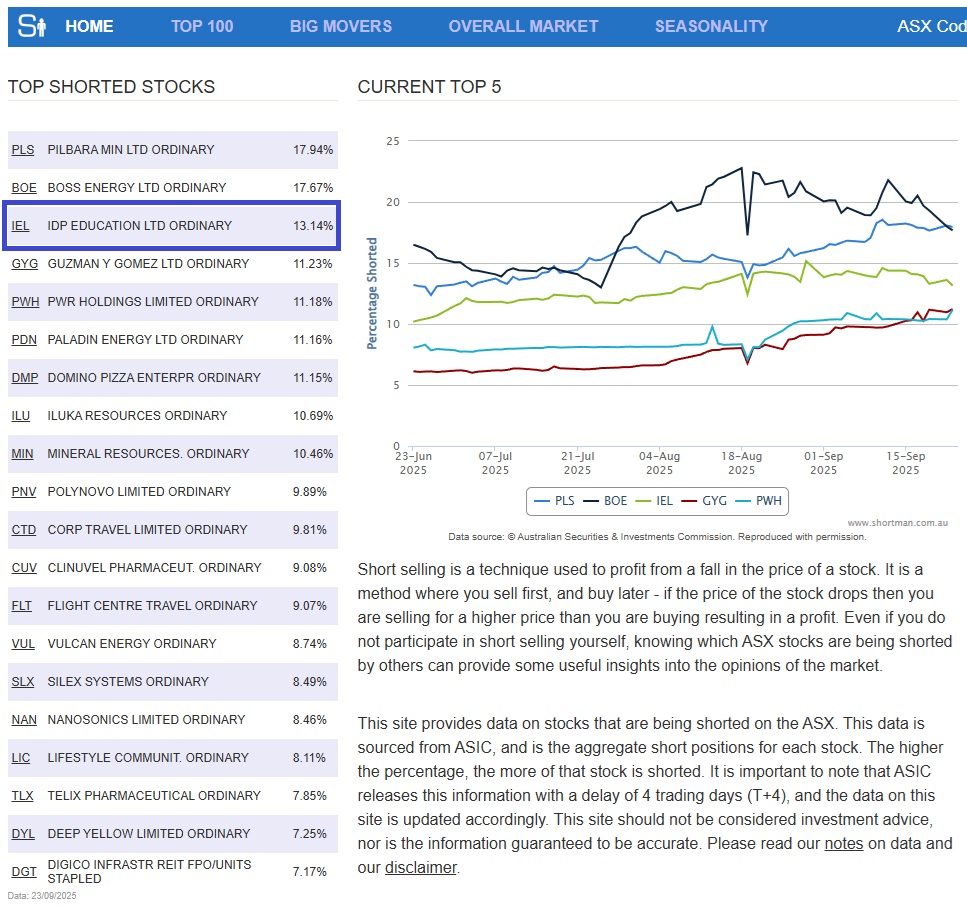Open the HOME navigation tab
This screenshot has height=907, width=967.
click(x=89, y=27)
